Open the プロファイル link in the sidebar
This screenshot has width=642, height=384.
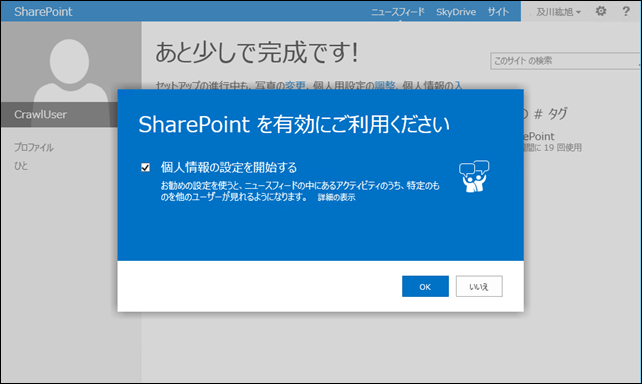(x=34, y=147)
